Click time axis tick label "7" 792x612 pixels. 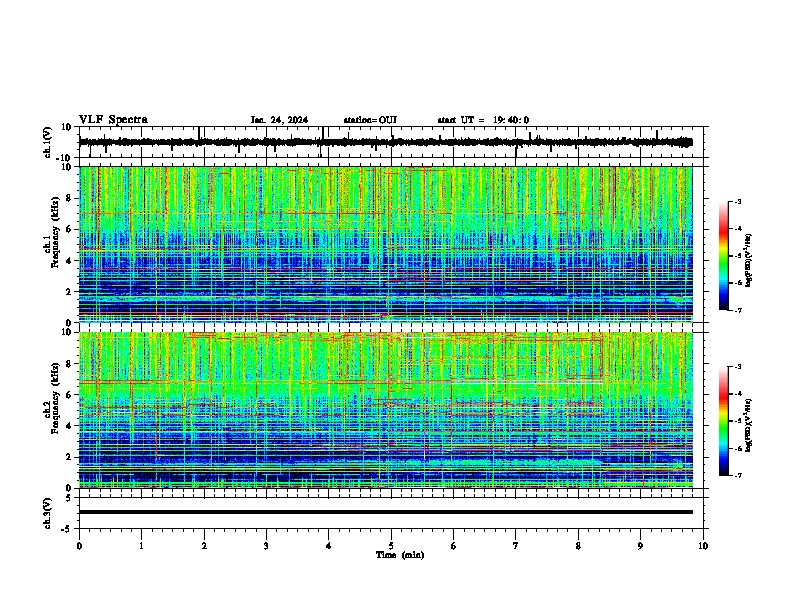pyautogui.click(x=516, y=546)
